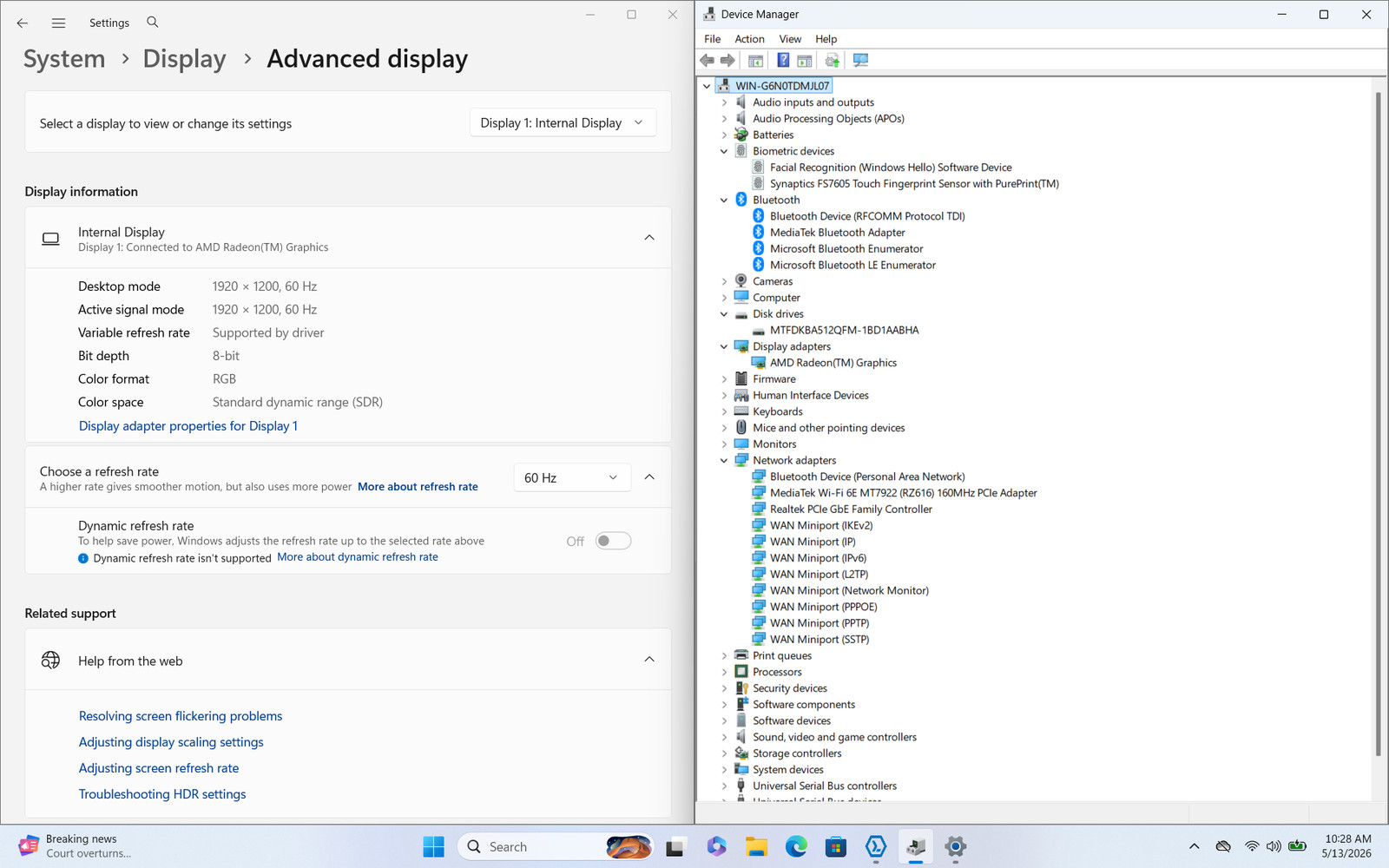Launch Microsoft Edge from taskbar
1389x868 pixels.
click(x=796, y=846)
